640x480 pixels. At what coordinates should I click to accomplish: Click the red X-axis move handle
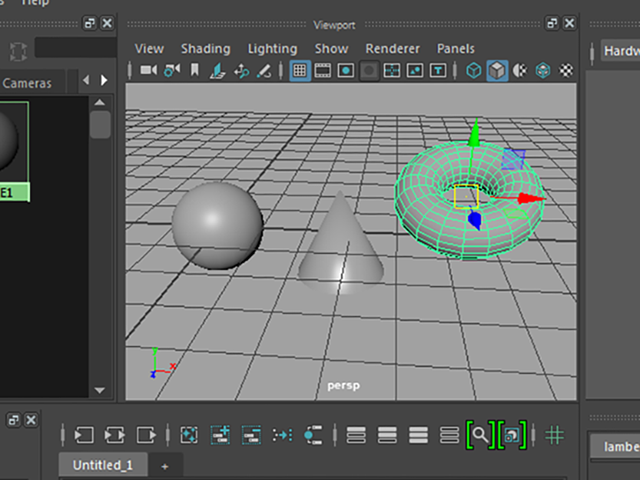530,199
